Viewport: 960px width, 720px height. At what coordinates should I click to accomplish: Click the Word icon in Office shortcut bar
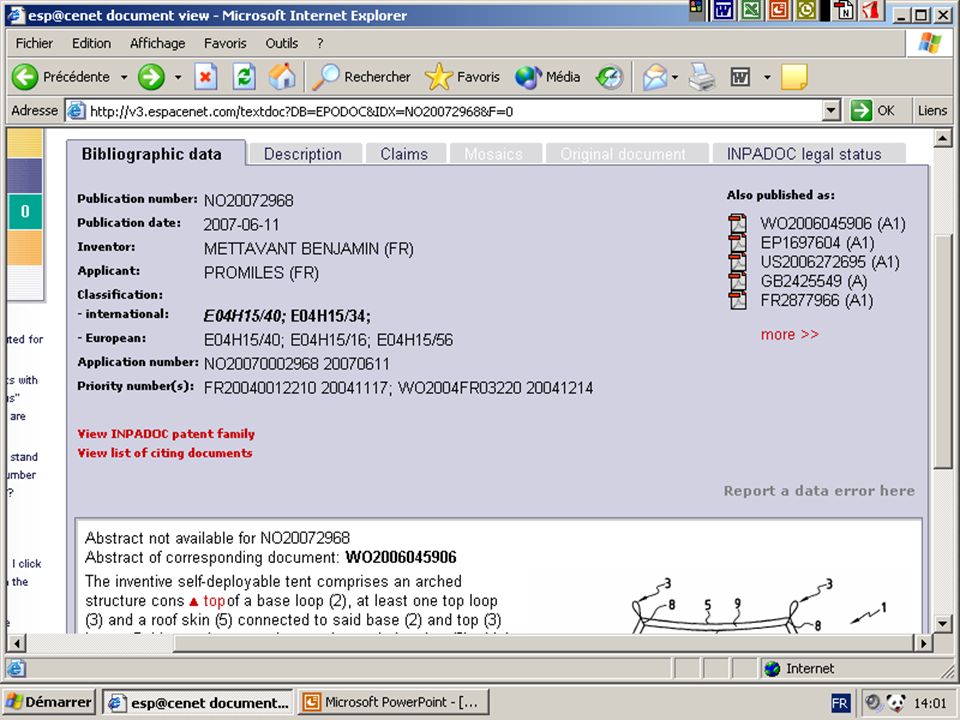724,10
